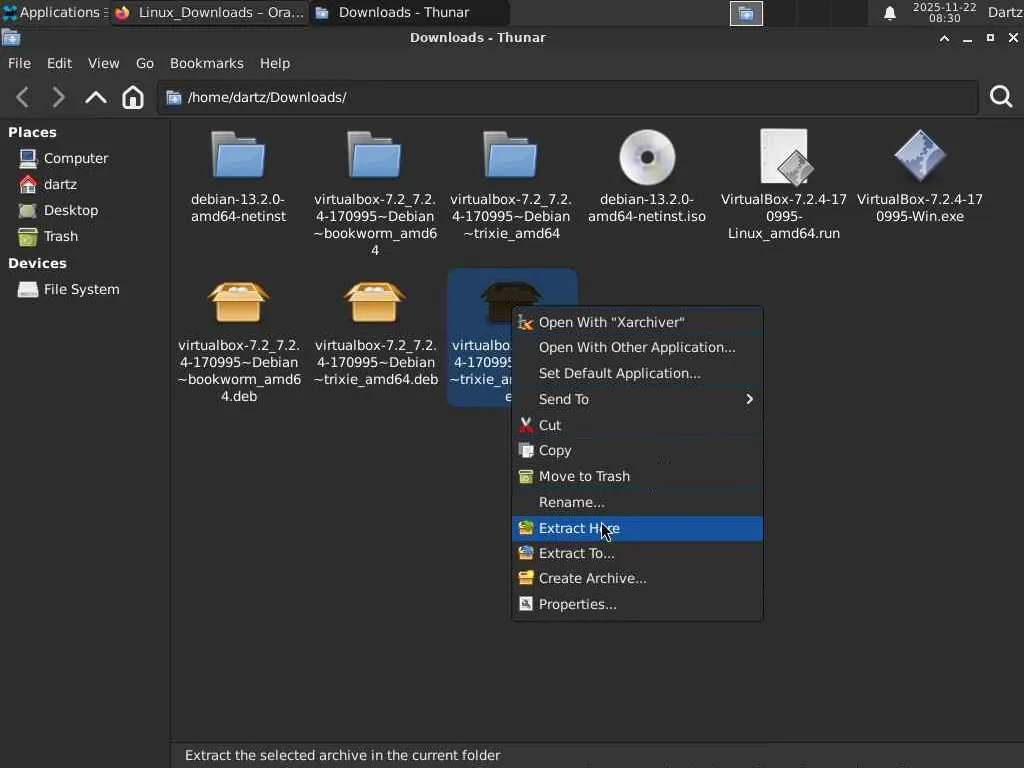Choose Rename... in context menu
Viewport: 1024px width, 768px height.
(x=637, y=502)
